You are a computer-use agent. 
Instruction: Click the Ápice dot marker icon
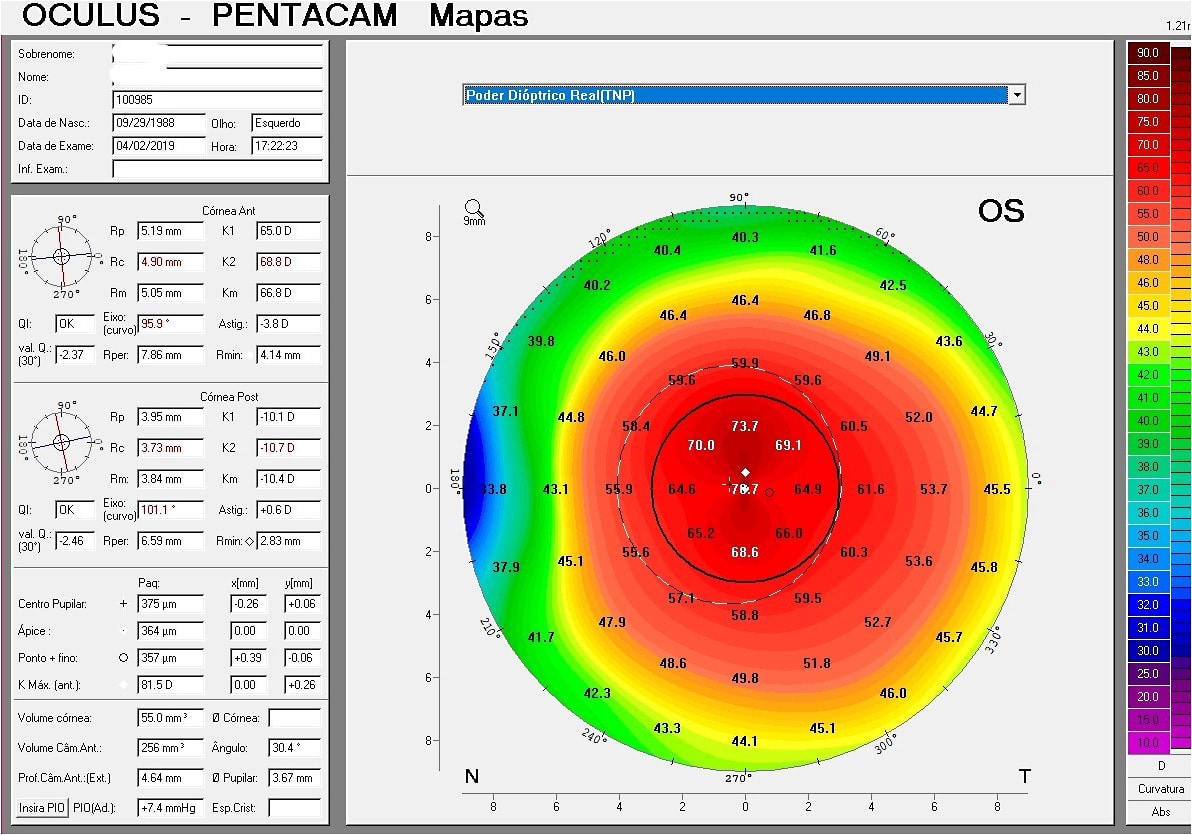tap(123, 631)
